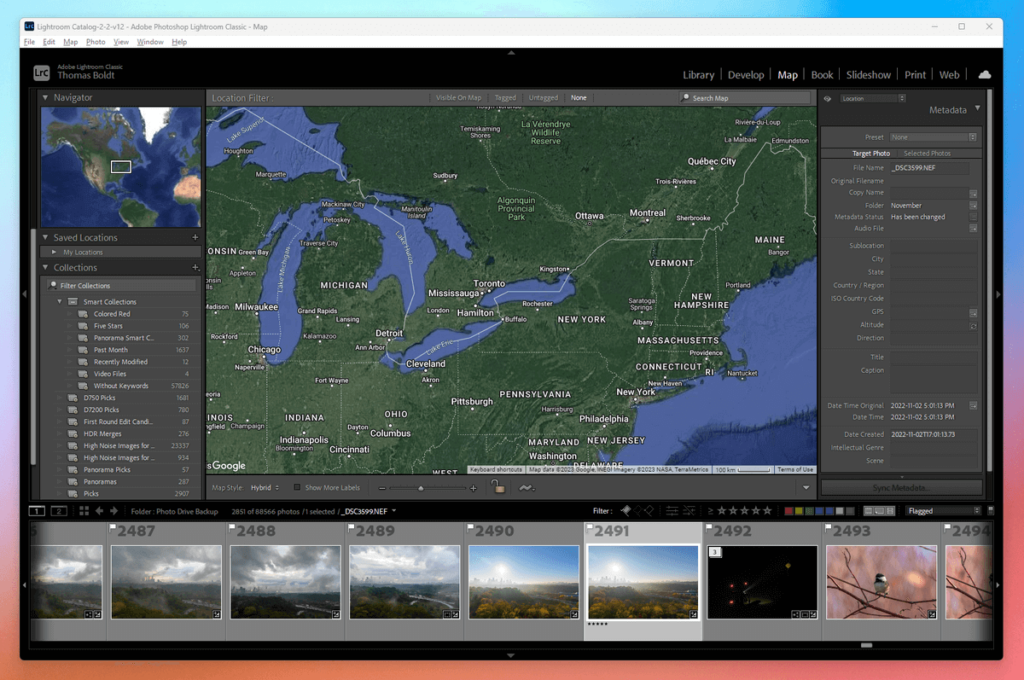Click the show folder arrow beside November
Screen dimensions: 1024x680
coord(973,206)
